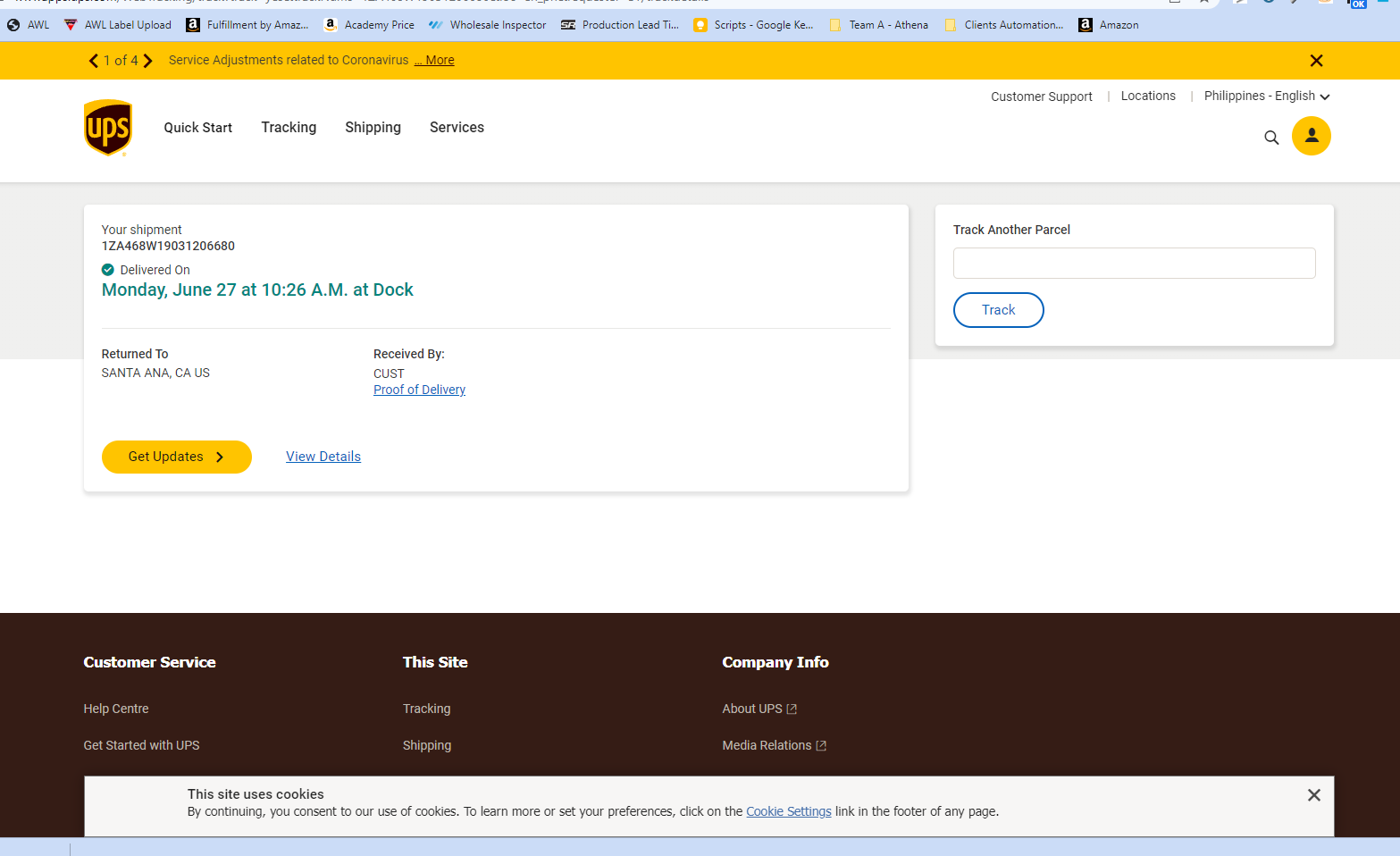1400x856 pixels.
Task: Open Quick Start menu
Action: pyautogui.click(x=198, y=128)
